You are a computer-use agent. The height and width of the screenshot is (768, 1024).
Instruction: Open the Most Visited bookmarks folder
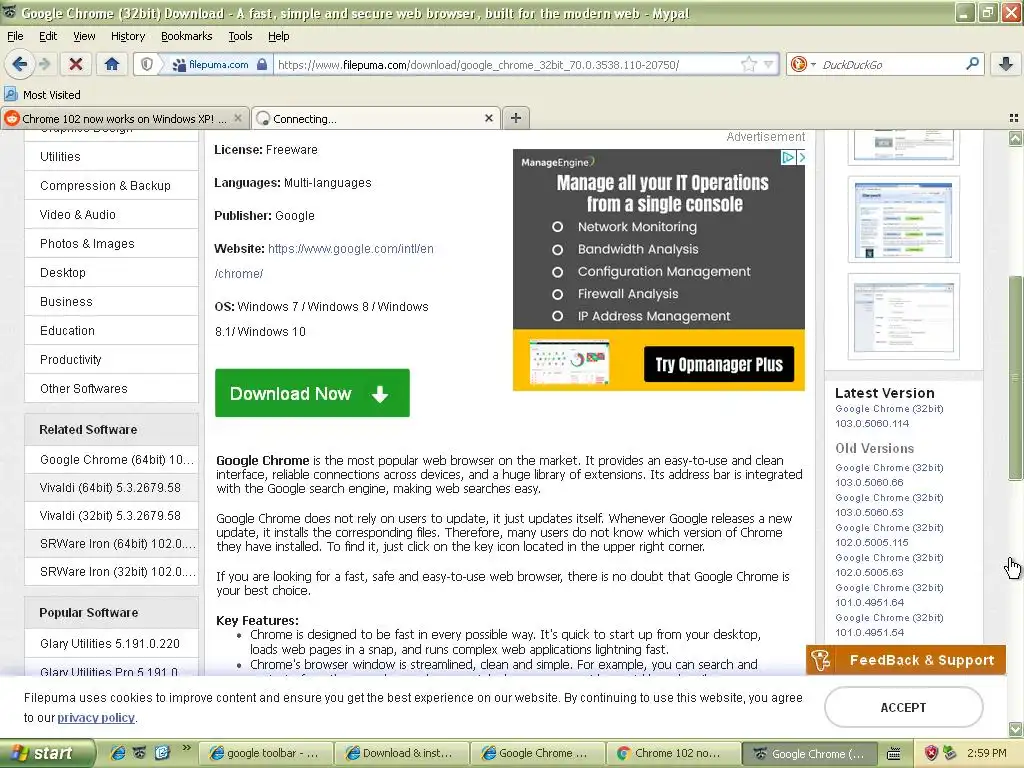42,95
